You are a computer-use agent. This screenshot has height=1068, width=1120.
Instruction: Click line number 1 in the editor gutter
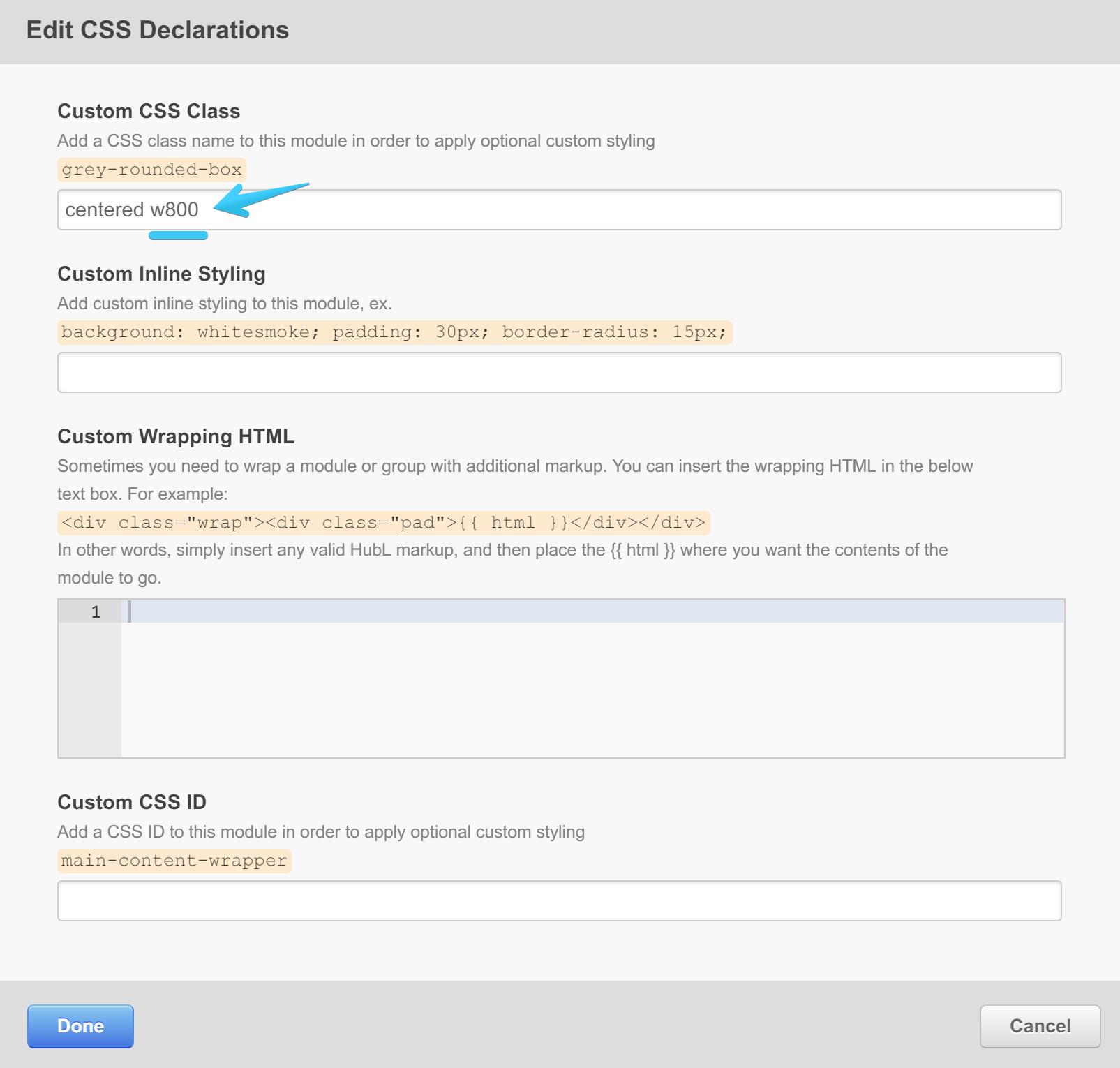[96, 612]
